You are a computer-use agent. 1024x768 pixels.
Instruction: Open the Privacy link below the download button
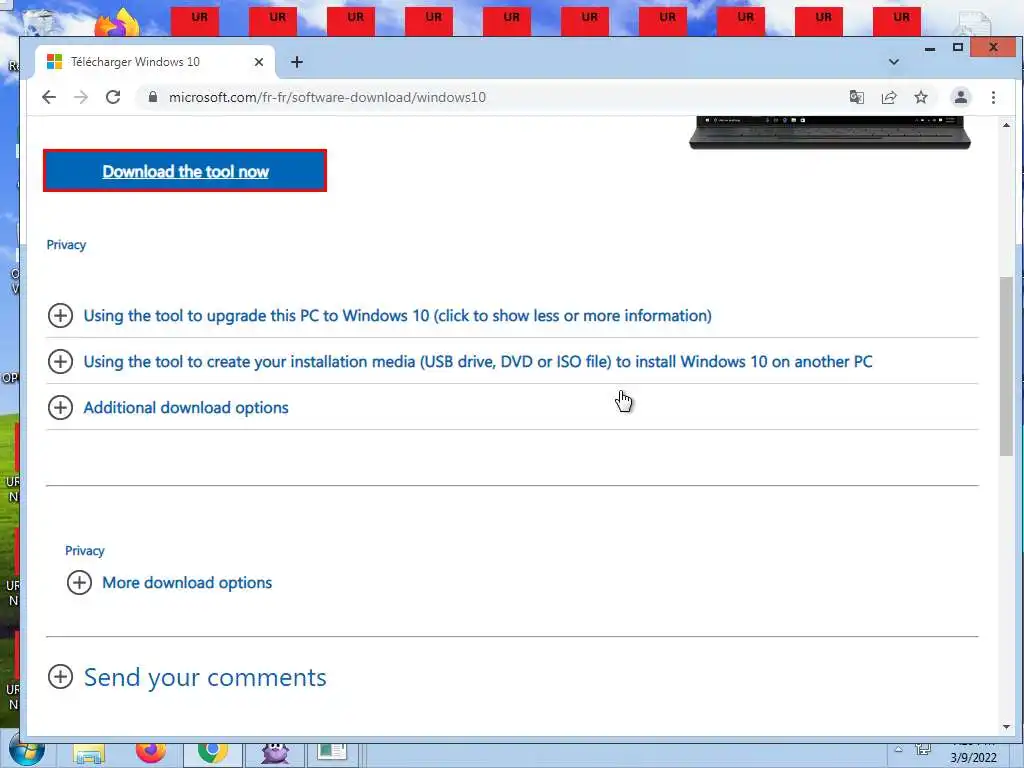[66, 245]
